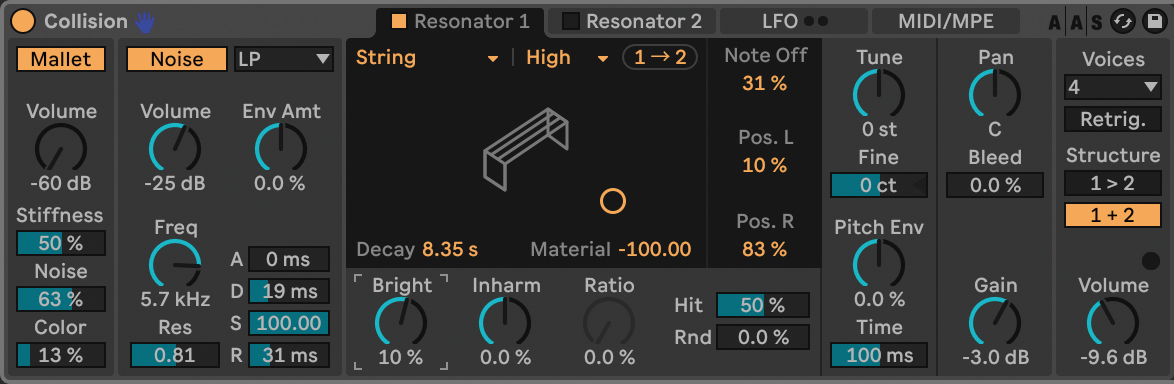Click the save preset disk icon

tap(1152, 22)
